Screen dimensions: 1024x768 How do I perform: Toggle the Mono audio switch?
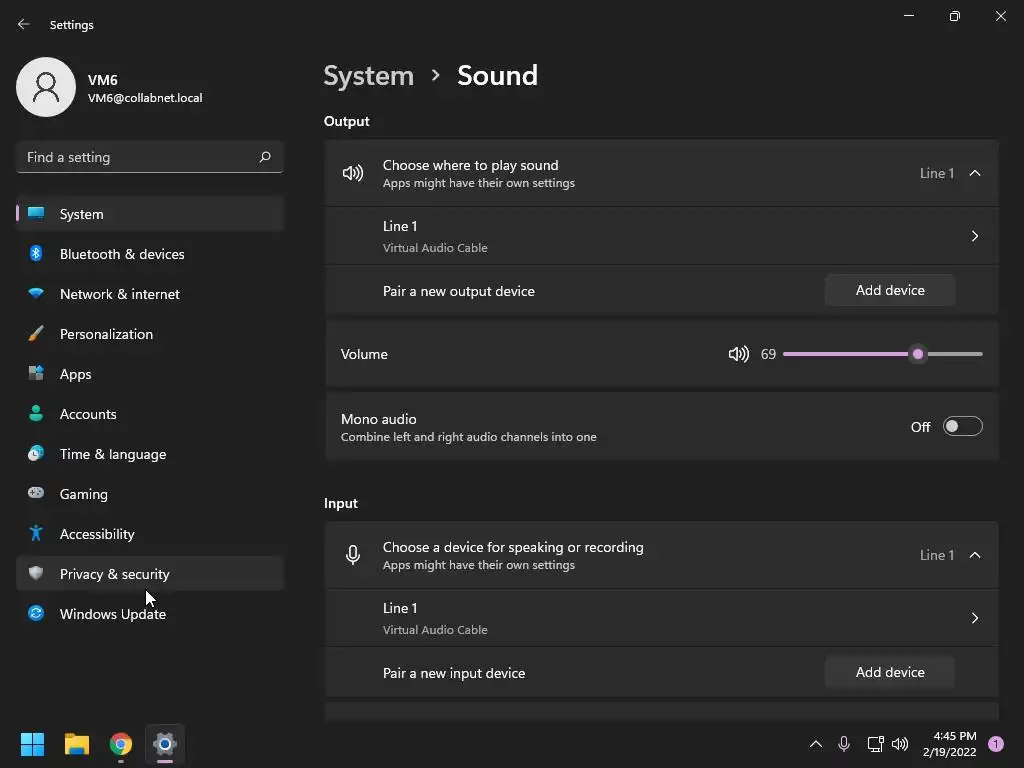tap(962, 427)
